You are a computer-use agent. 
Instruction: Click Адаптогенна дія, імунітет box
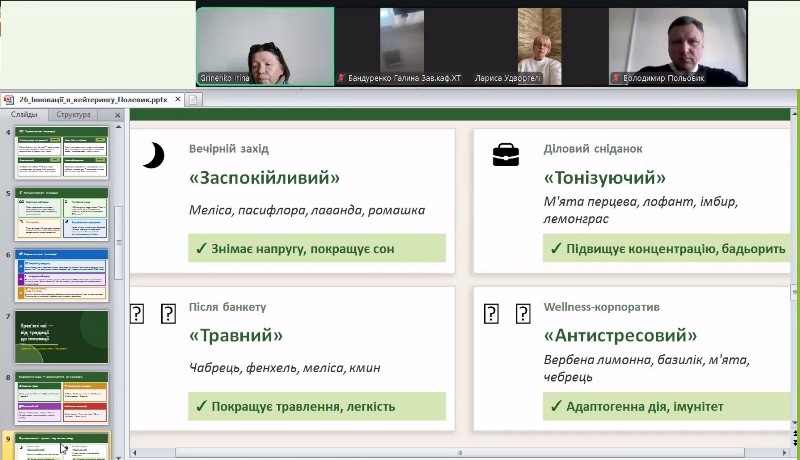666,406
